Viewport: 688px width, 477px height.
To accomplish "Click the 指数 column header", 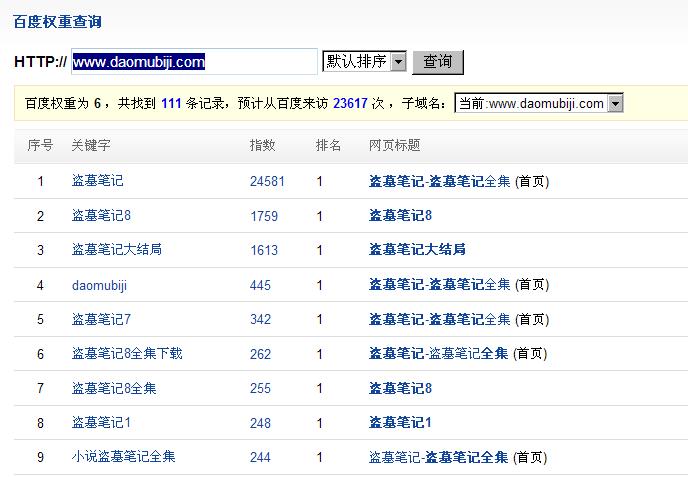I will click(262, 145).
